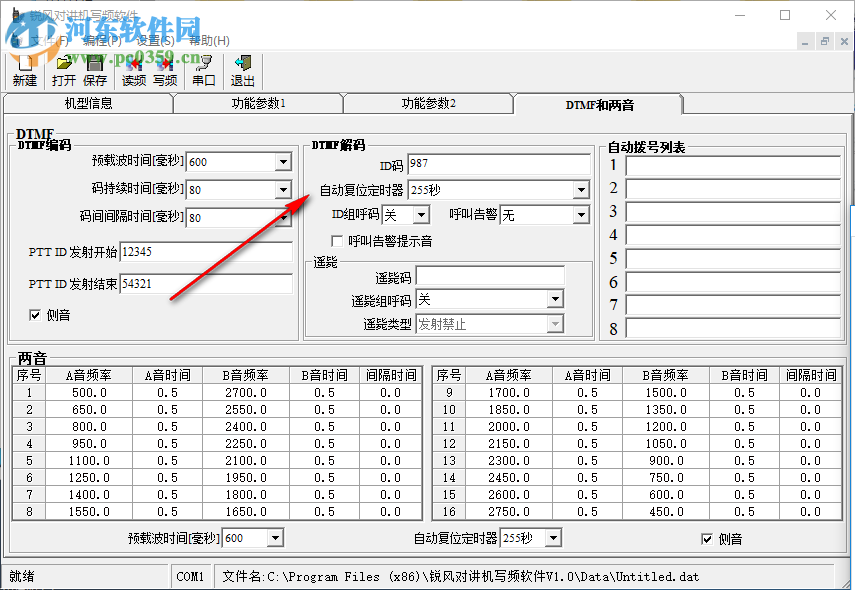This screenshot has height=590, width=855.
Task: Open the ID组呼码 dropdown set to 关
Action: click(421, 214)
